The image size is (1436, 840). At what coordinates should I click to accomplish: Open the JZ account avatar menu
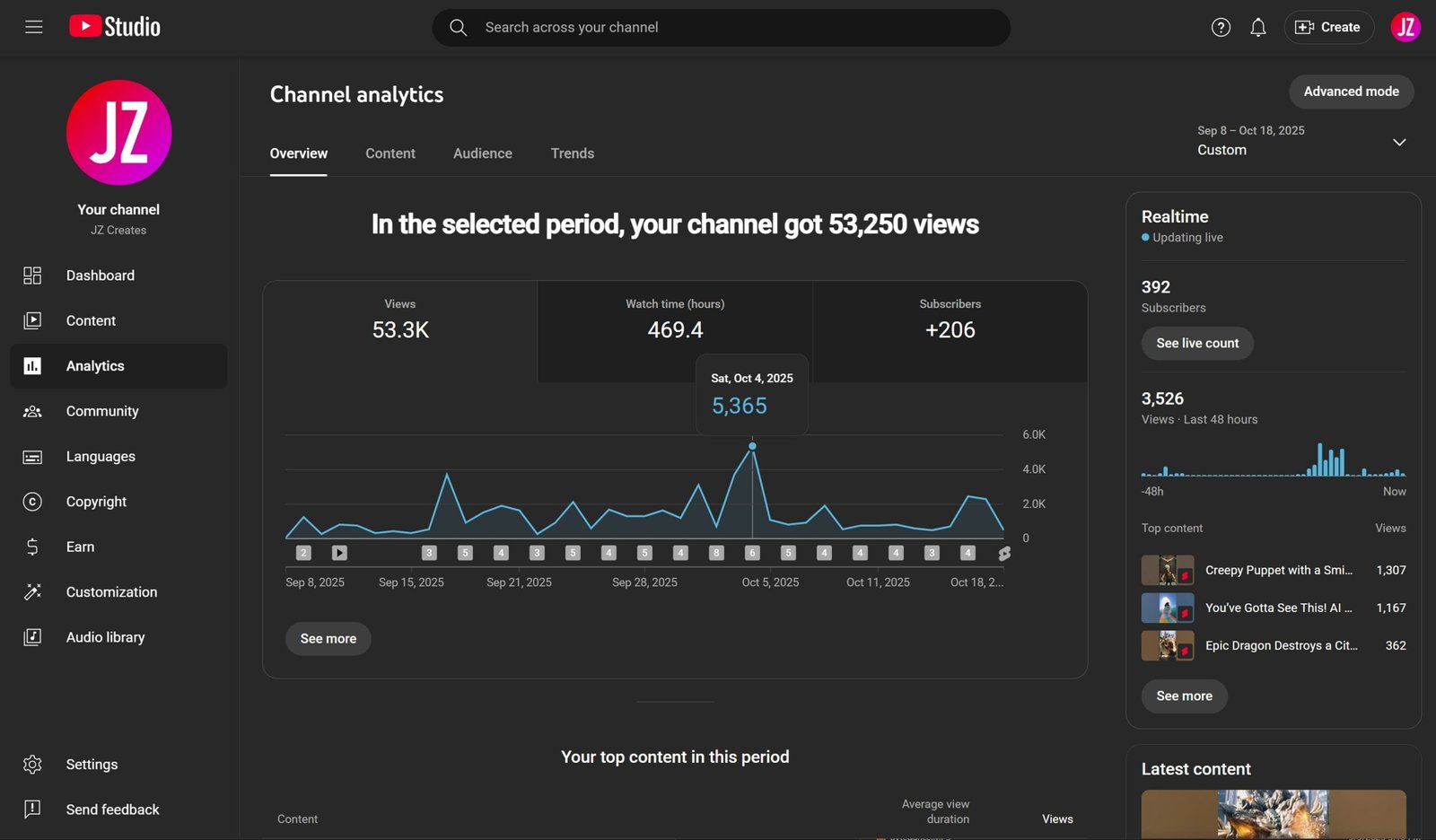pyautogui.click(x=1405, y=27)
